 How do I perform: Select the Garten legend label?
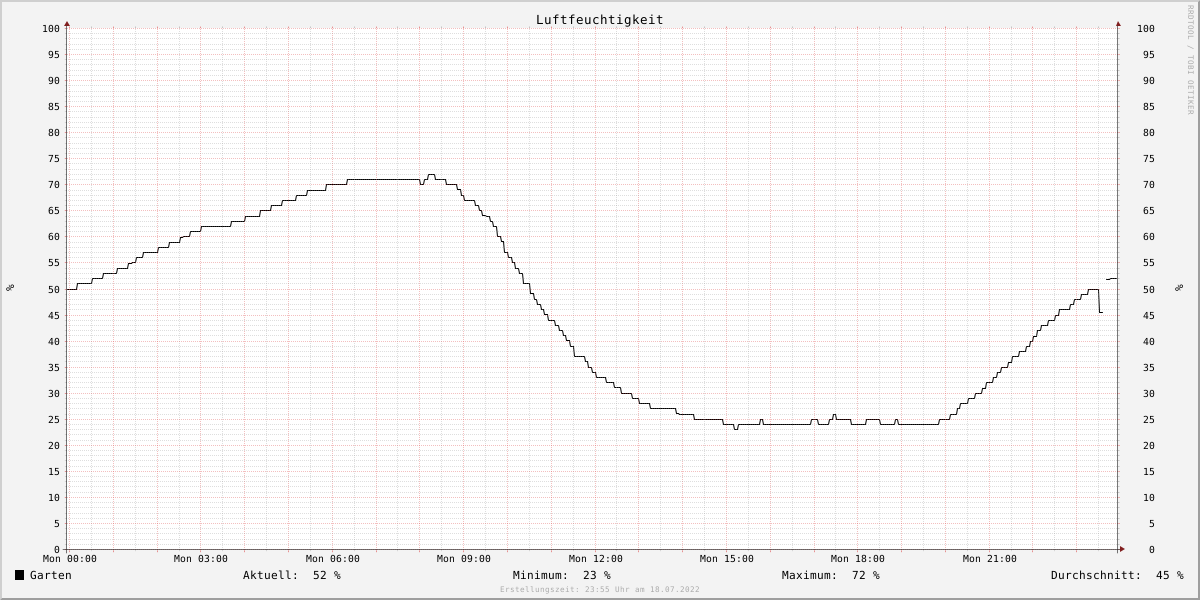coord(51,575)
